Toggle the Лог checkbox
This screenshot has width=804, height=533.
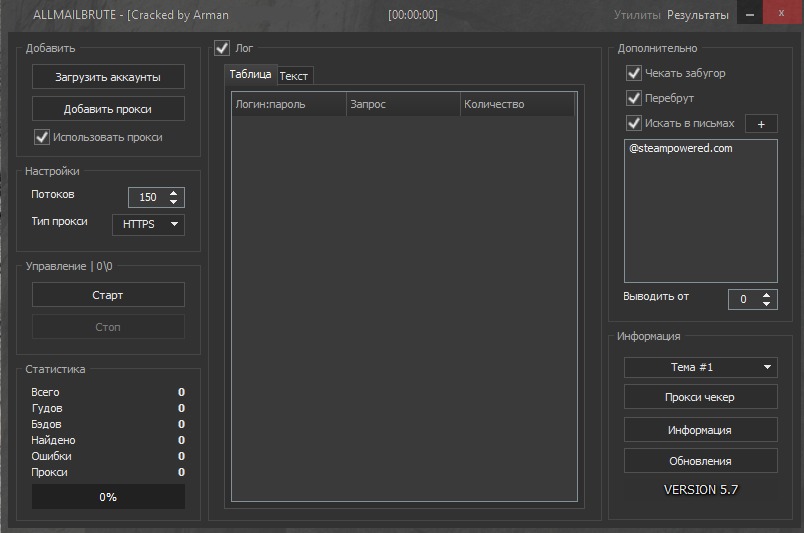coord(222,47)
